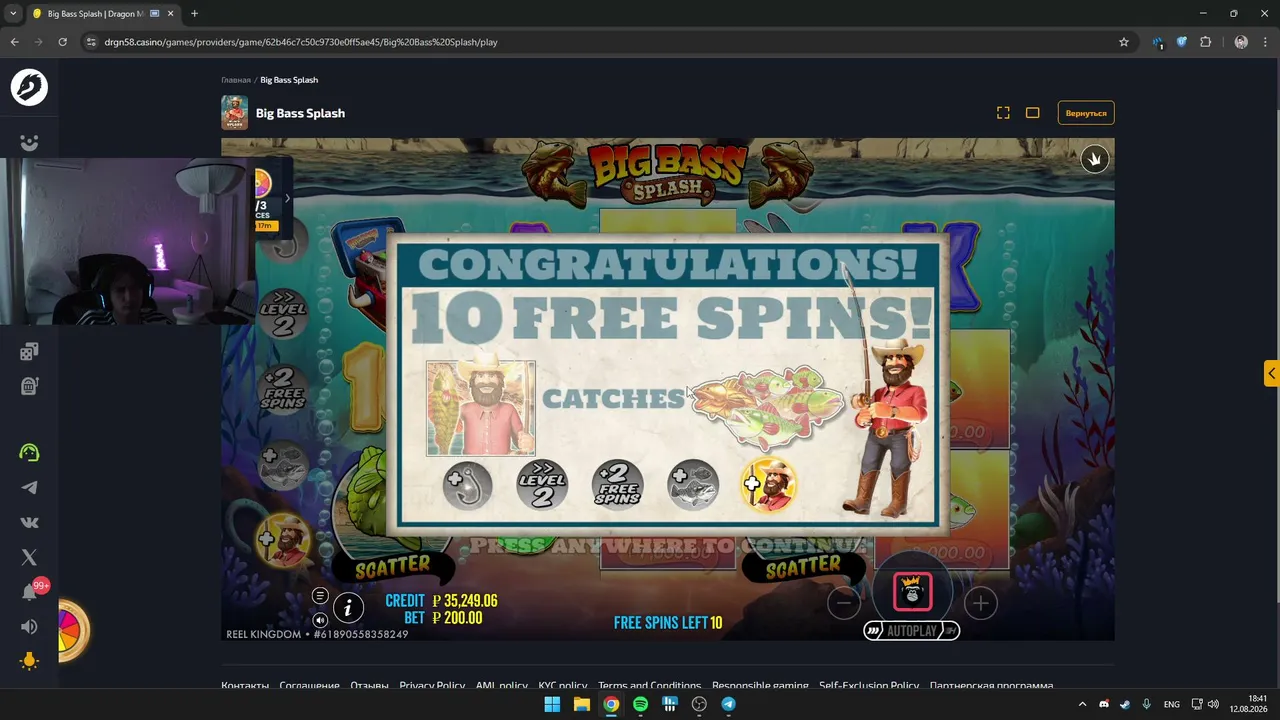Click the Dragon Money logo in sidebar
The height and width of the screenshot is (720, 1280).
coord(29,88)
